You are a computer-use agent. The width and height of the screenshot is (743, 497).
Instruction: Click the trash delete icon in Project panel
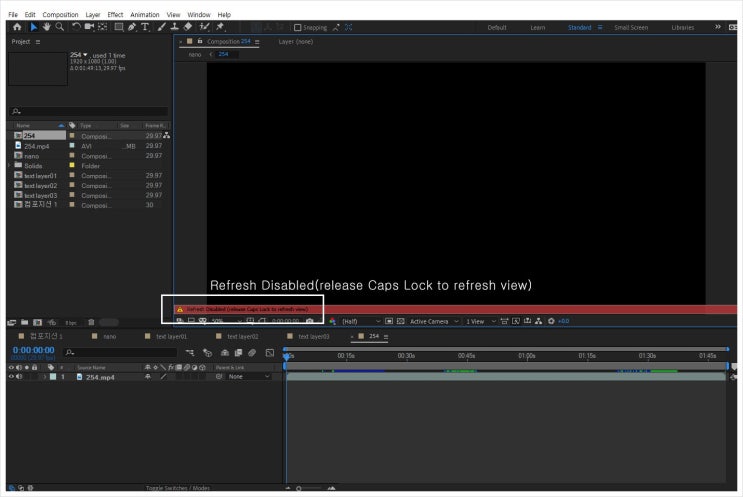coord(91,322)
